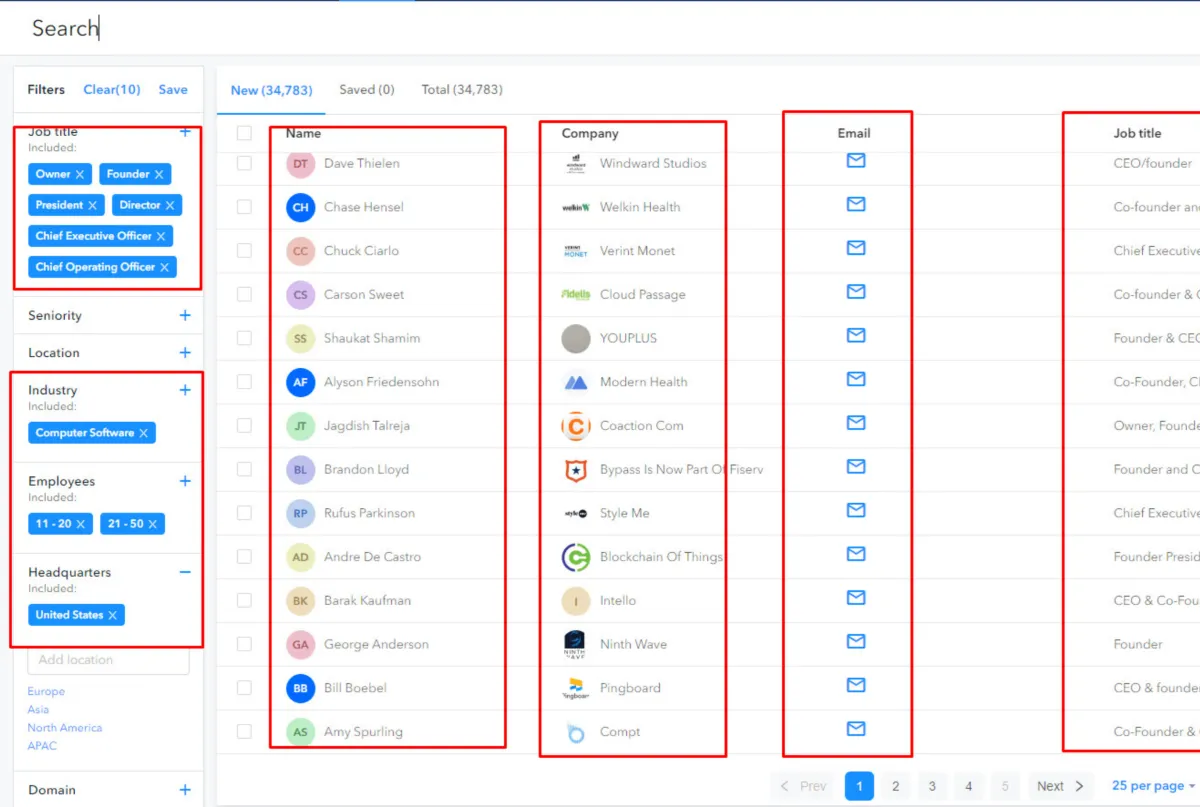Click the Ninth Wave logo

pos(576,645)
